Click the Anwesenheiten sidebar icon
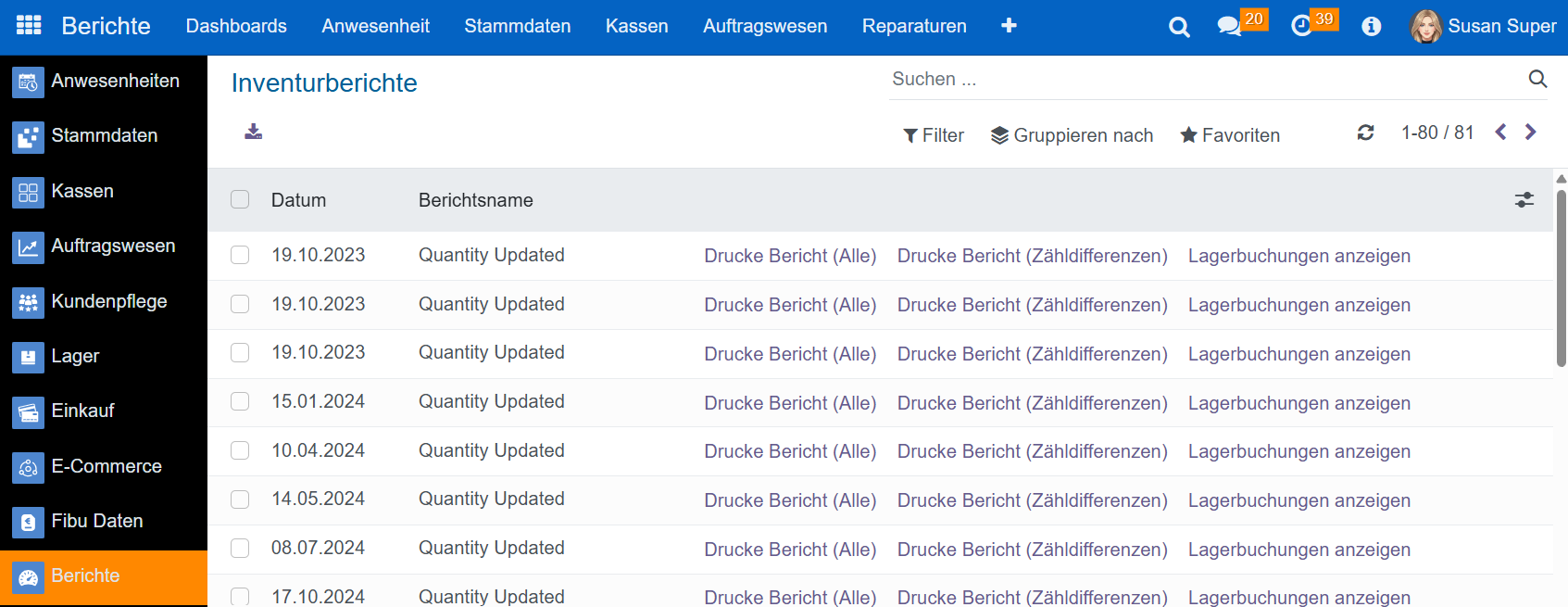The image size is (1568, 607). [x=28, y=82]
